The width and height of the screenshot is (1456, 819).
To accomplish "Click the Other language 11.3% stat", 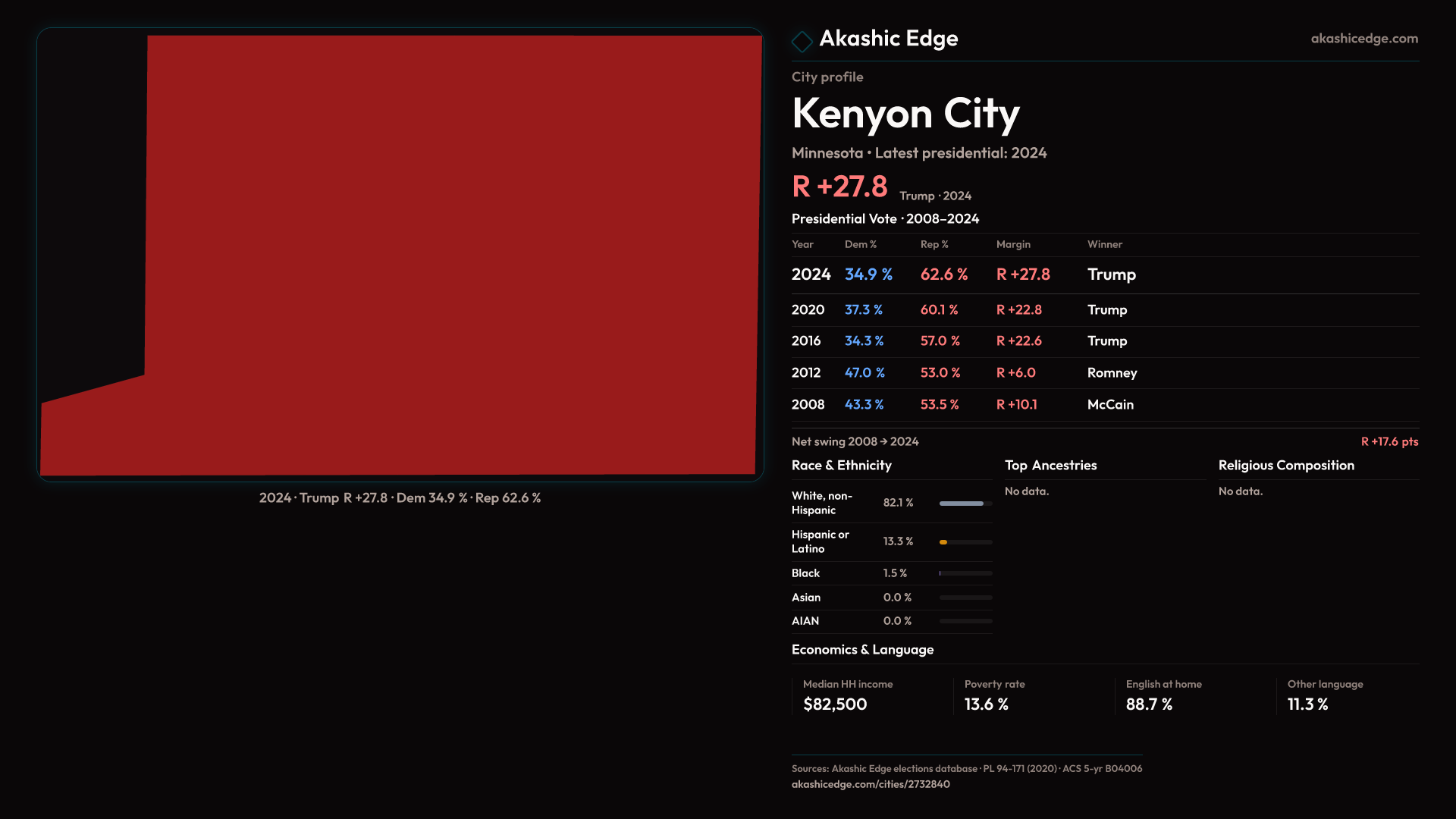I will coord(1307,704).
